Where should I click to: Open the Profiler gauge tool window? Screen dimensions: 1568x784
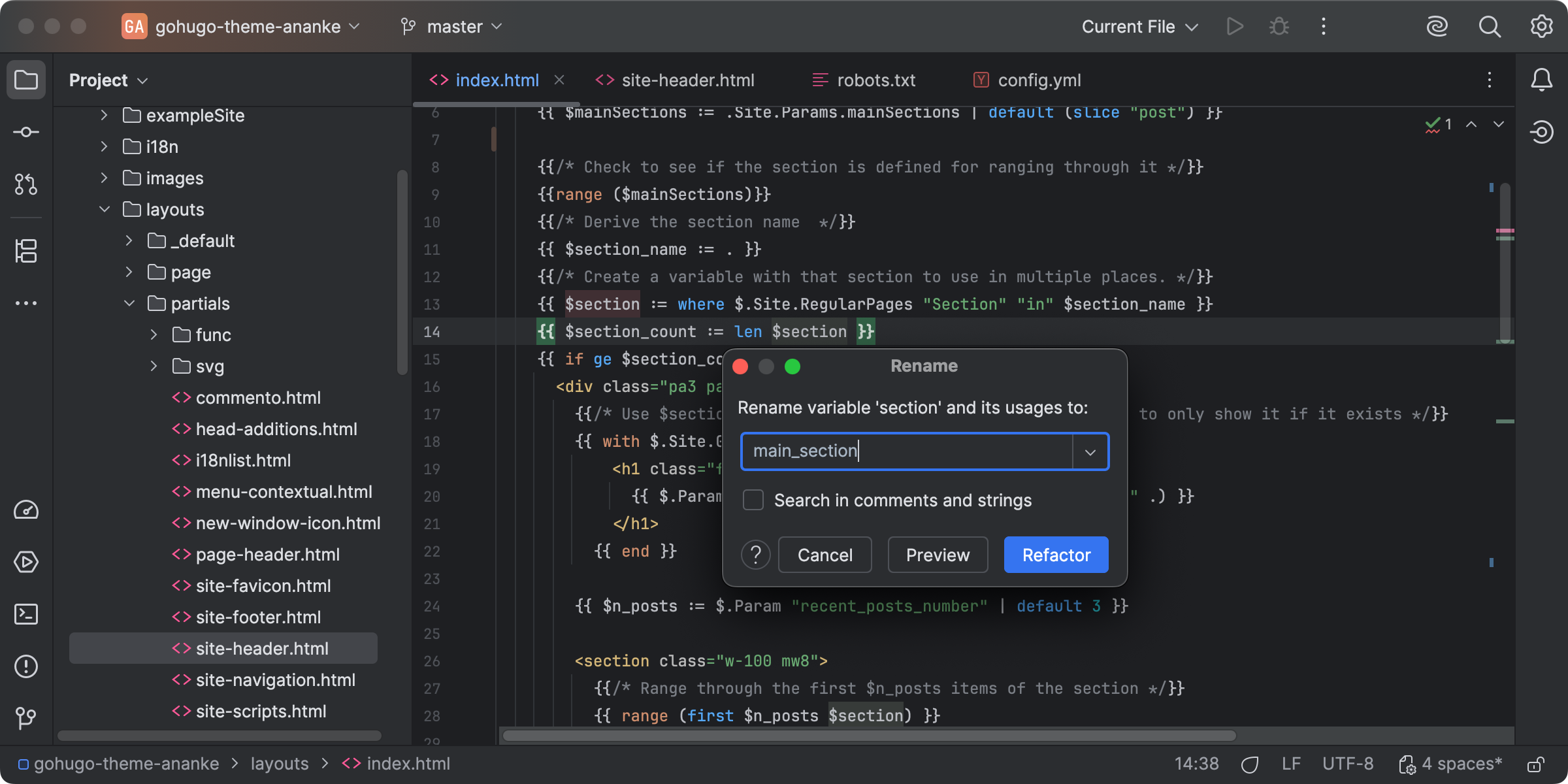tap(26, 510)
